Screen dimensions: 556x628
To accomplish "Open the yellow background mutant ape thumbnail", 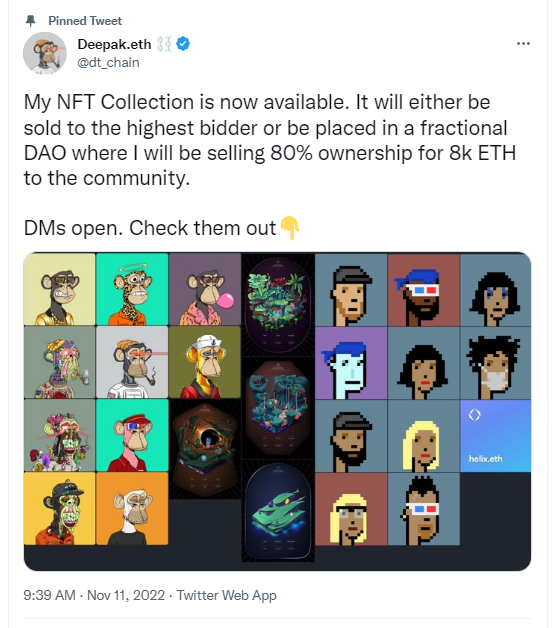I will click(60, 509).
